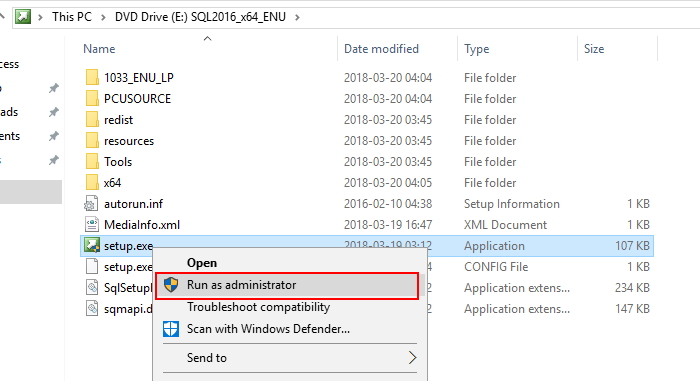700x381 pixels.
Task: Select the autorun.inf file name
Action: pos(133,204)
